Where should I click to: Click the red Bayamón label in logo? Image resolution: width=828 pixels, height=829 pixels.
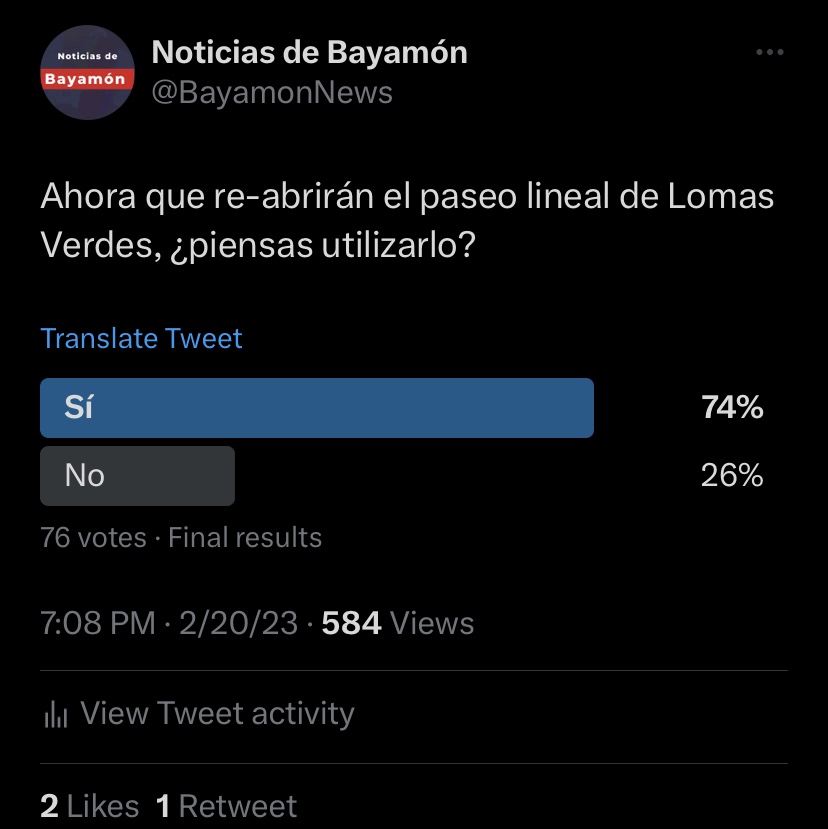[x=88, y=78]
